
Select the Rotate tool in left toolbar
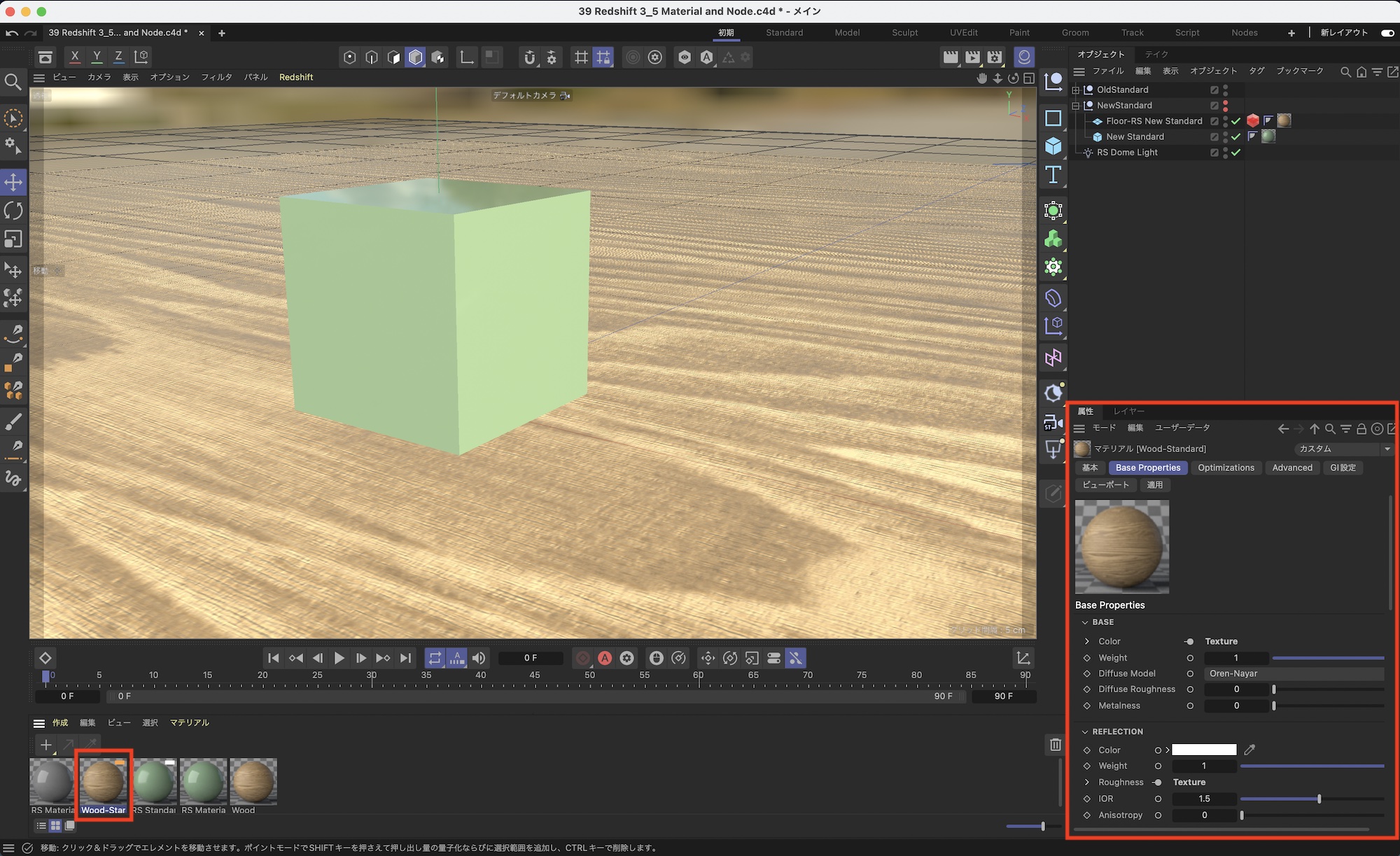coord(13,211)
